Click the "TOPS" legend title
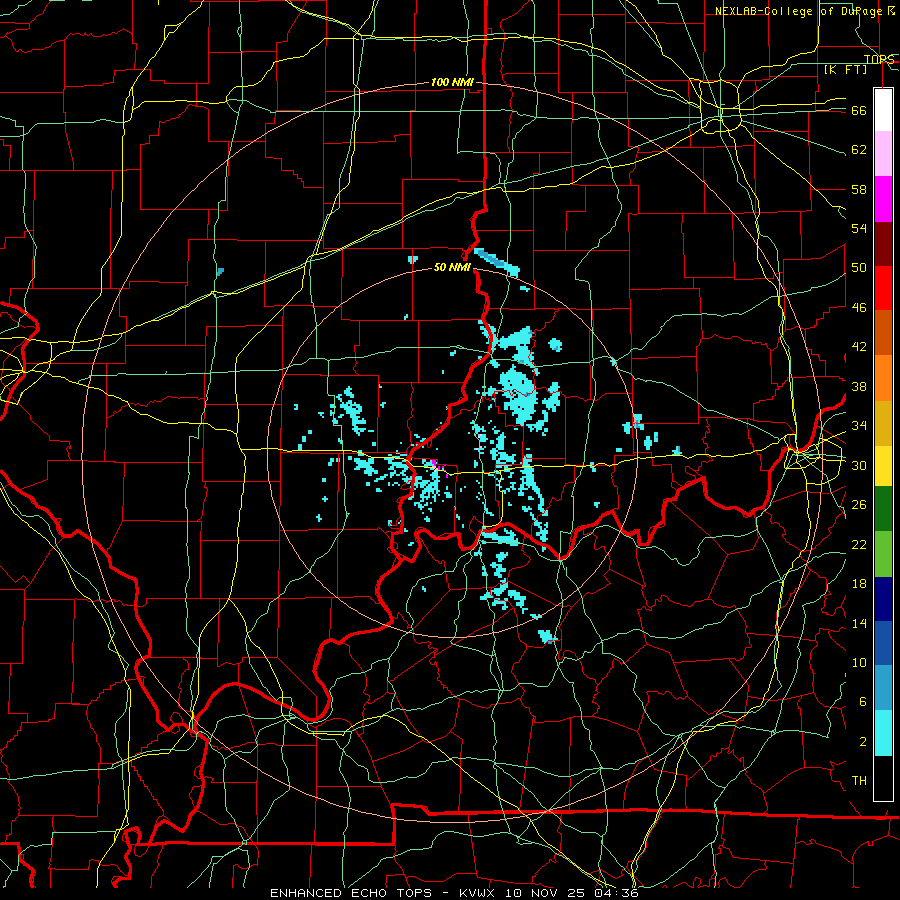This screenshot has height=900, width=900. [879, 59]
